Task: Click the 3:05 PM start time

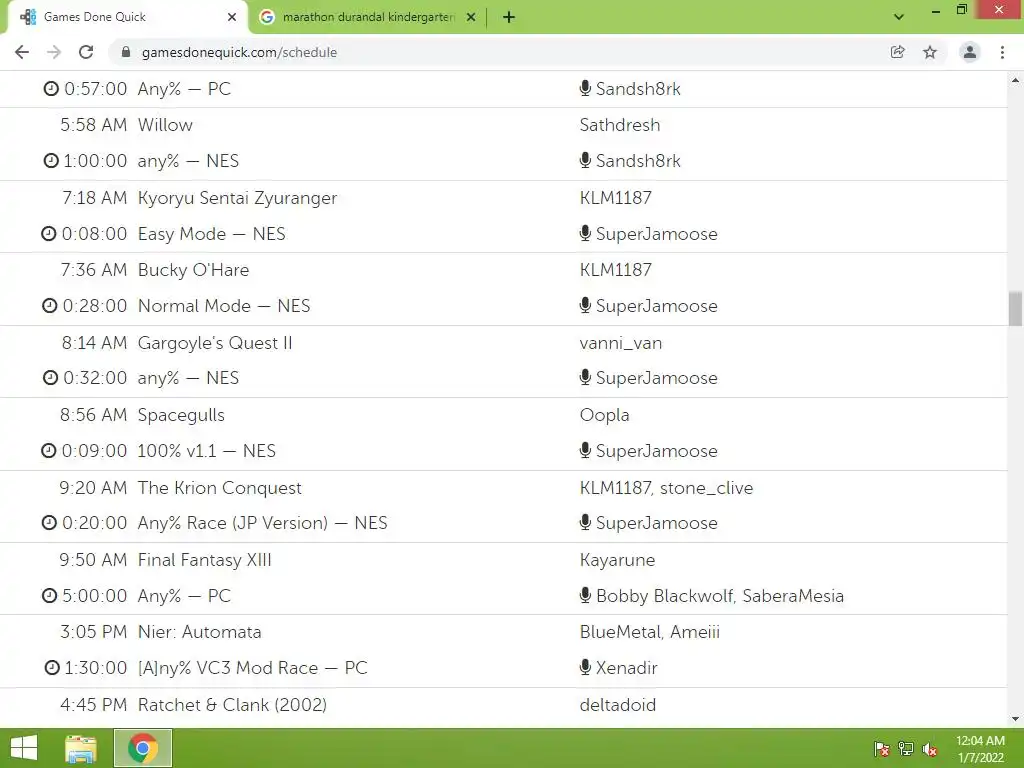Action: click(93, 632)
